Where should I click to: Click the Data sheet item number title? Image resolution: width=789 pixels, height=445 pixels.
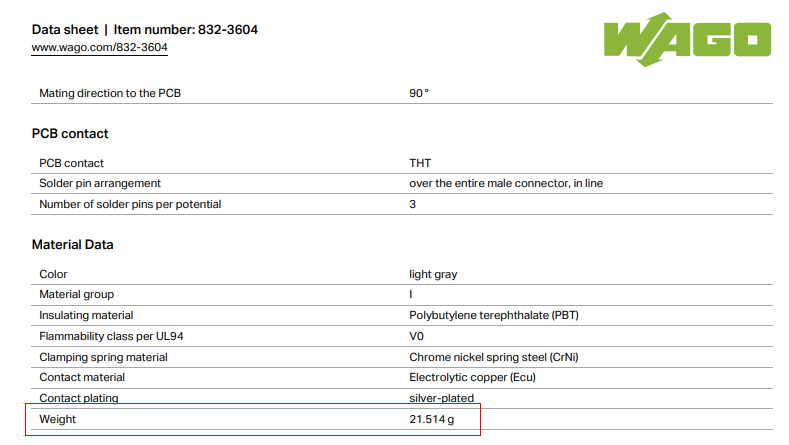tap(145, 29)
